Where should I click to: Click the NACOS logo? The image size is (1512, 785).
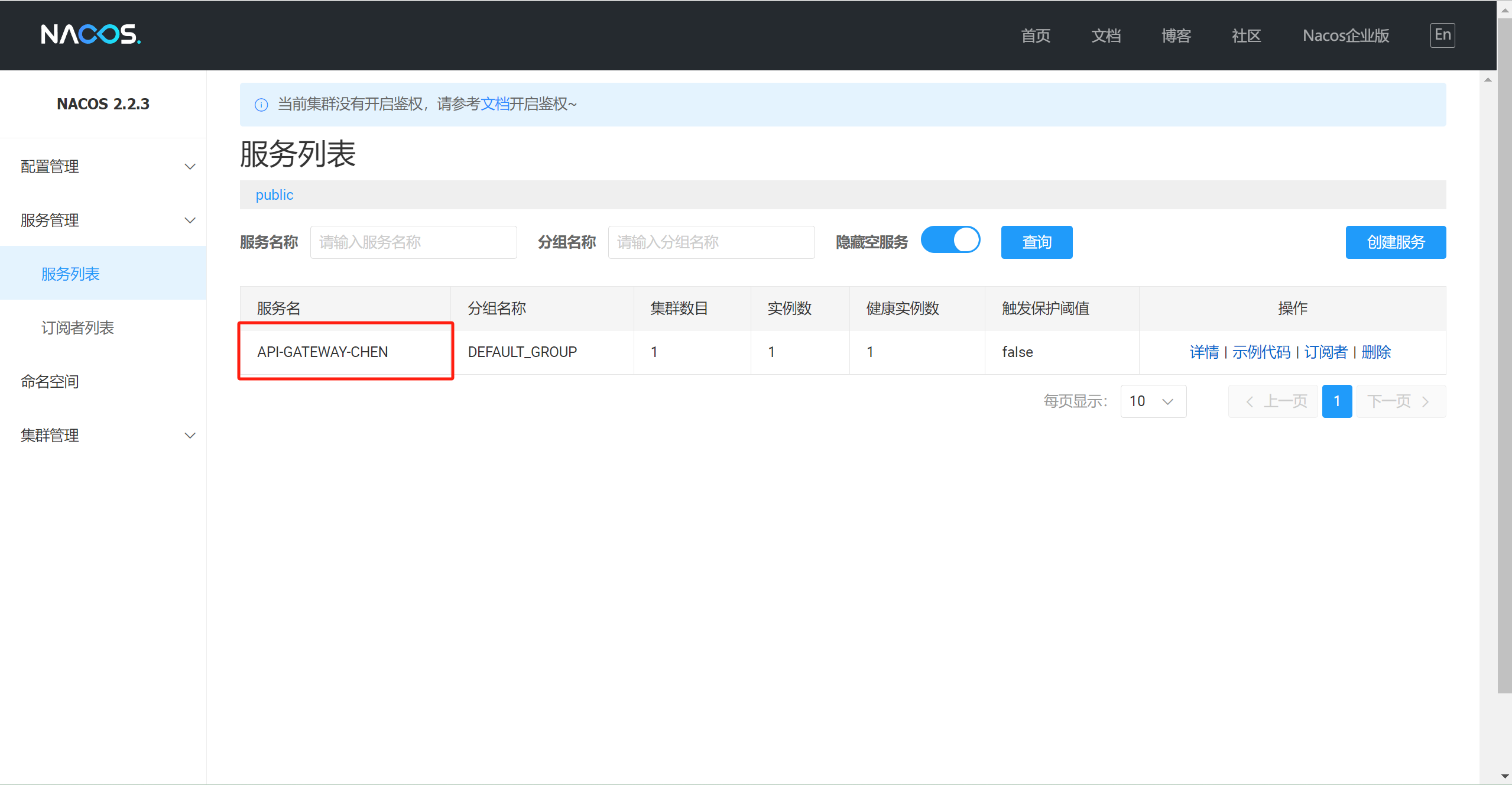coord(90,35)
